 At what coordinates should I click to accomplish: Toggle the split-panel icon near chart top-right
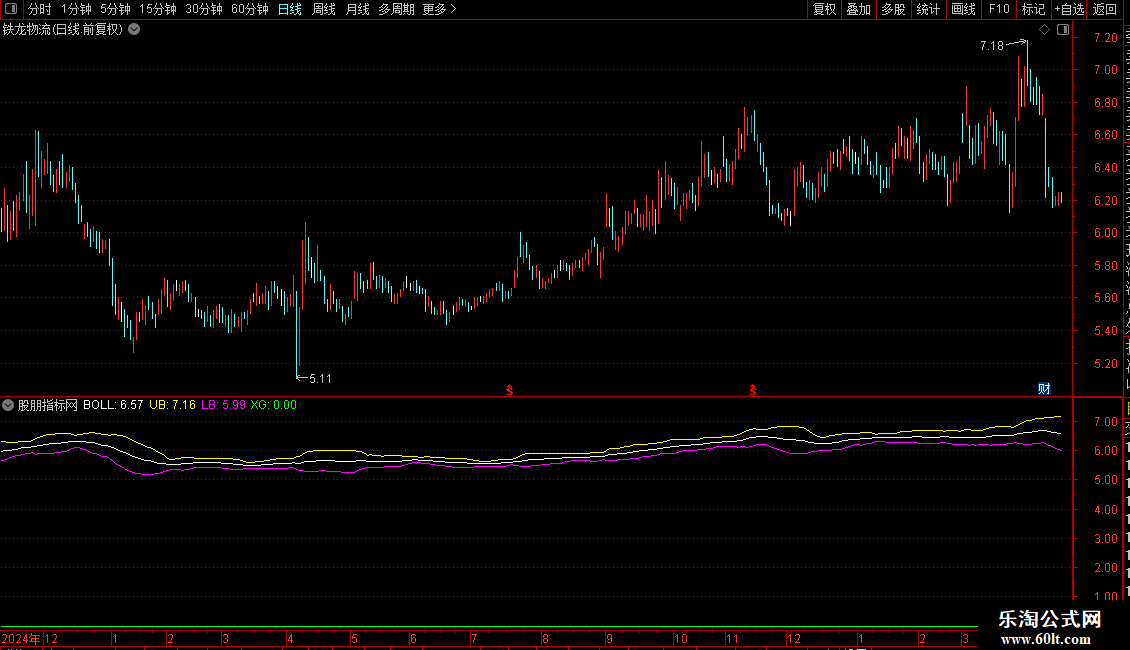coord(1063,30)
